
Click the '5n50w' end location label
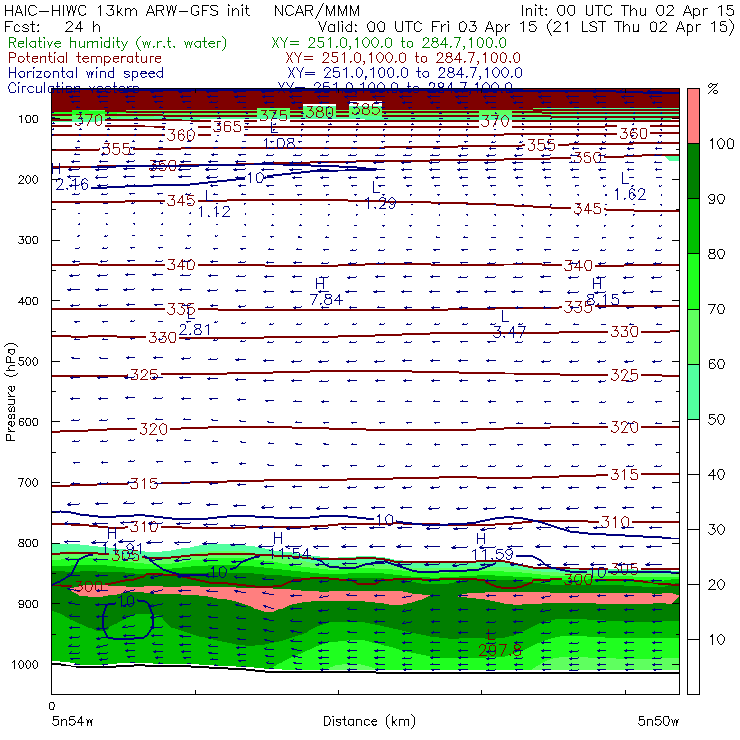[658, 721]
